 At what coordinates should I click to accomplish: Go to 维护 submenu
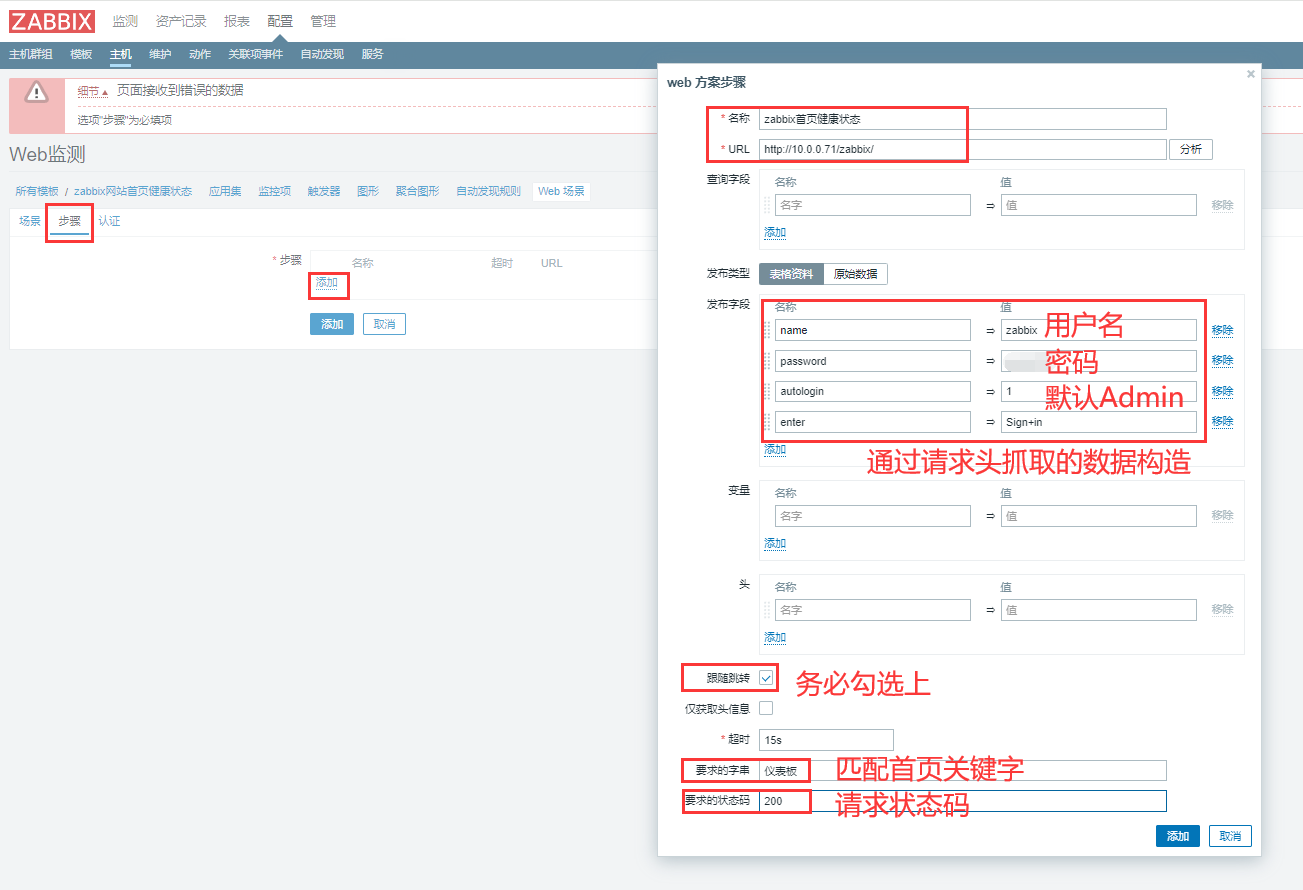[x=159, y=54]
